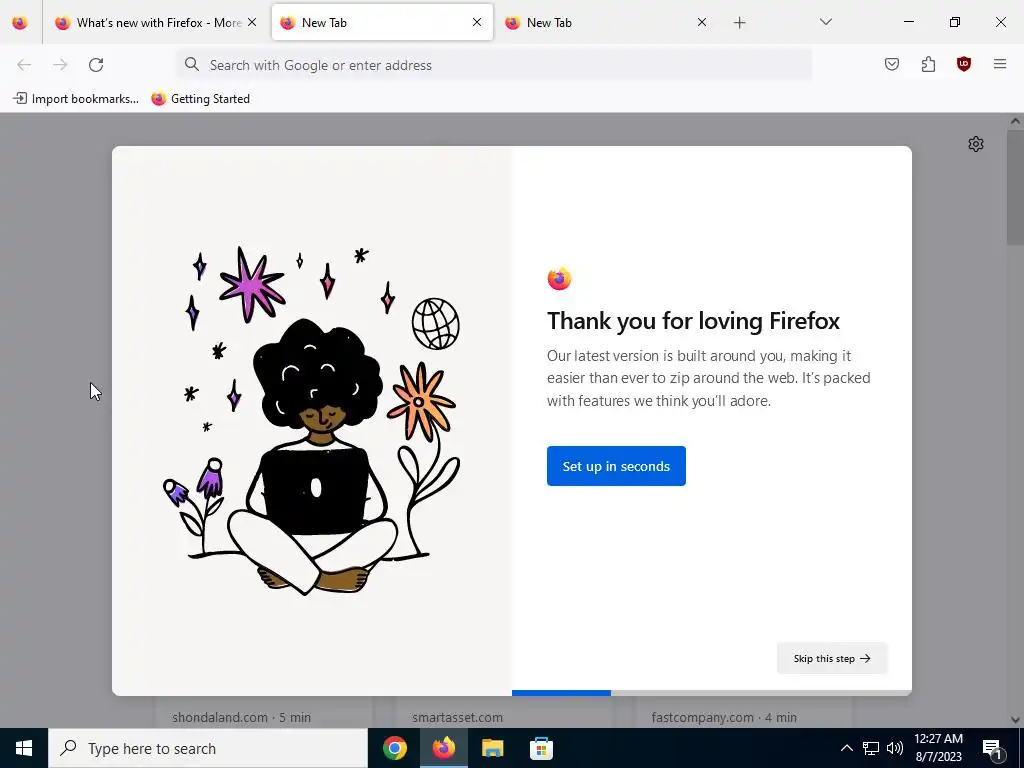1024x768 pixels.
Task: Open Firefox View pinned icon
Action: (x=20, y=22)
